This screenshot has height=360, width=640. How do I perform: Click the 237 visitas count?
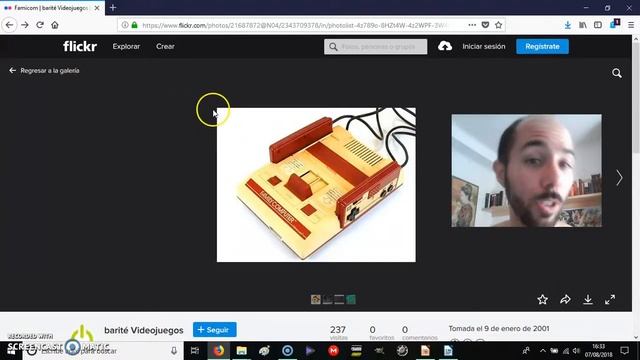point(338,332)
